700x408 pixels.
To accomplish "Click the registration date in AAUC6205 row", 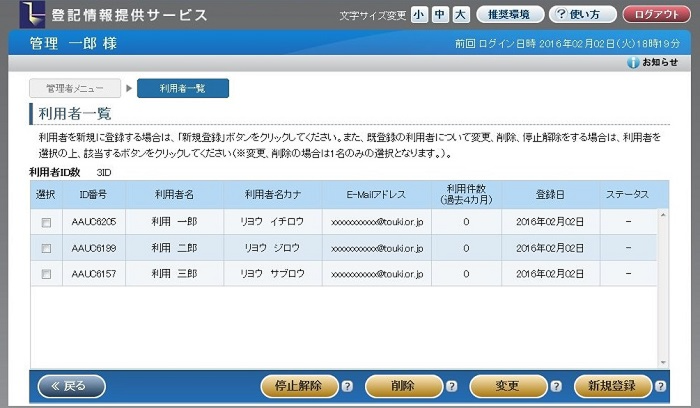I will [550, 222].
